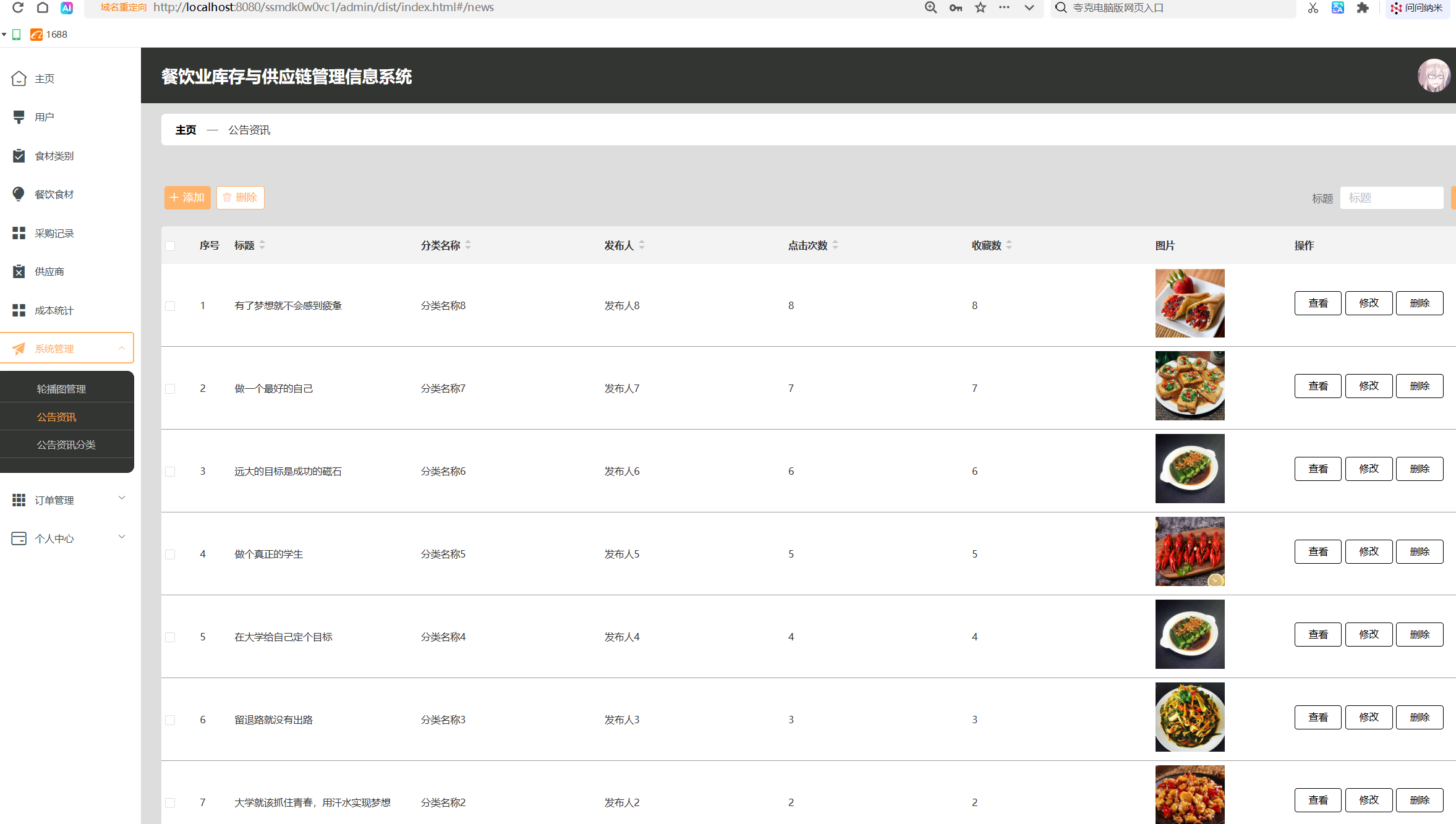Sort table by 标题 column arrows
The width and height of the screenshot is (1456, 824).
click(262, 245)
